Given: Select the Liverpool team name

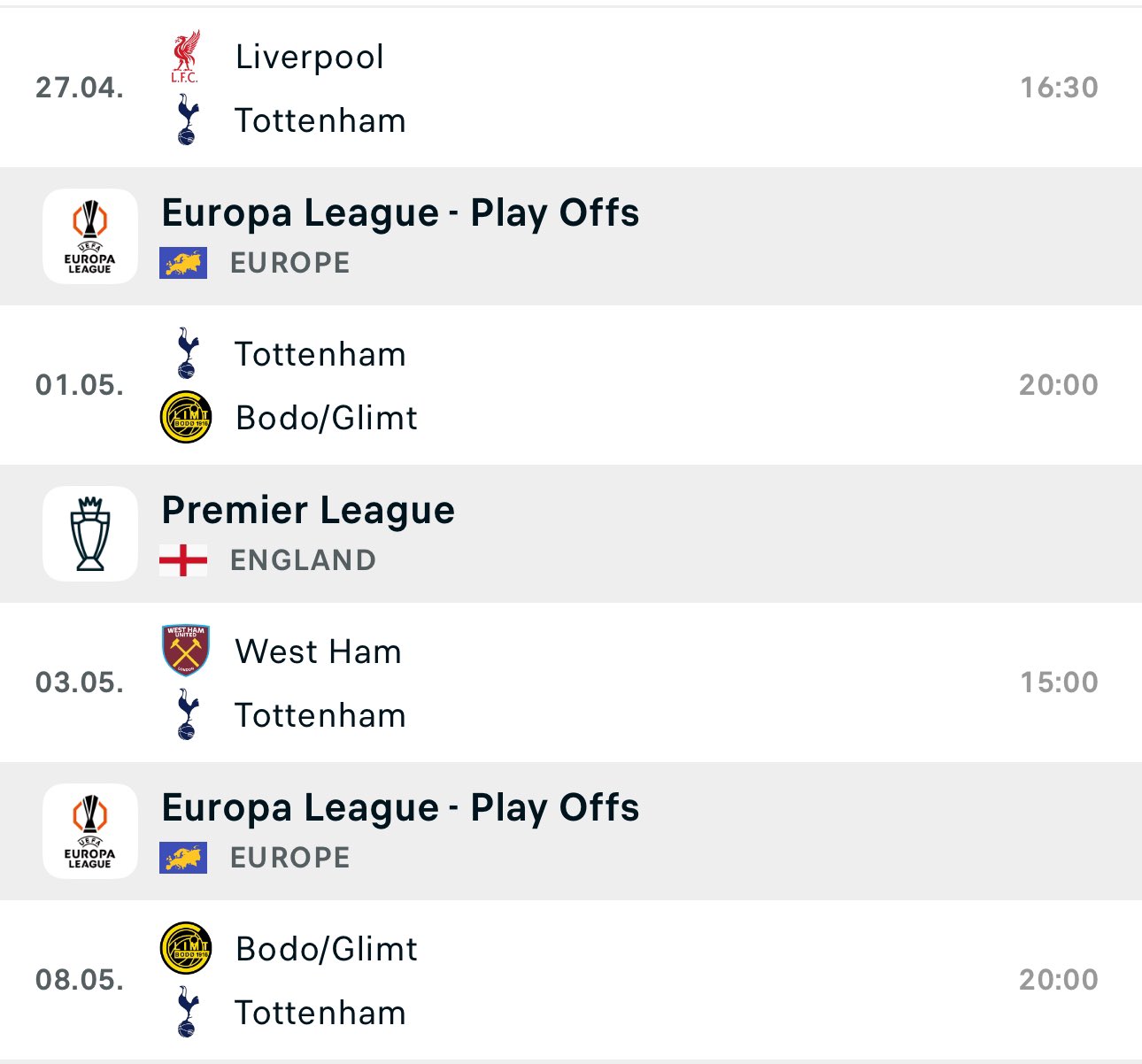Looking at the screenshot, I should (x=310, y=58).
